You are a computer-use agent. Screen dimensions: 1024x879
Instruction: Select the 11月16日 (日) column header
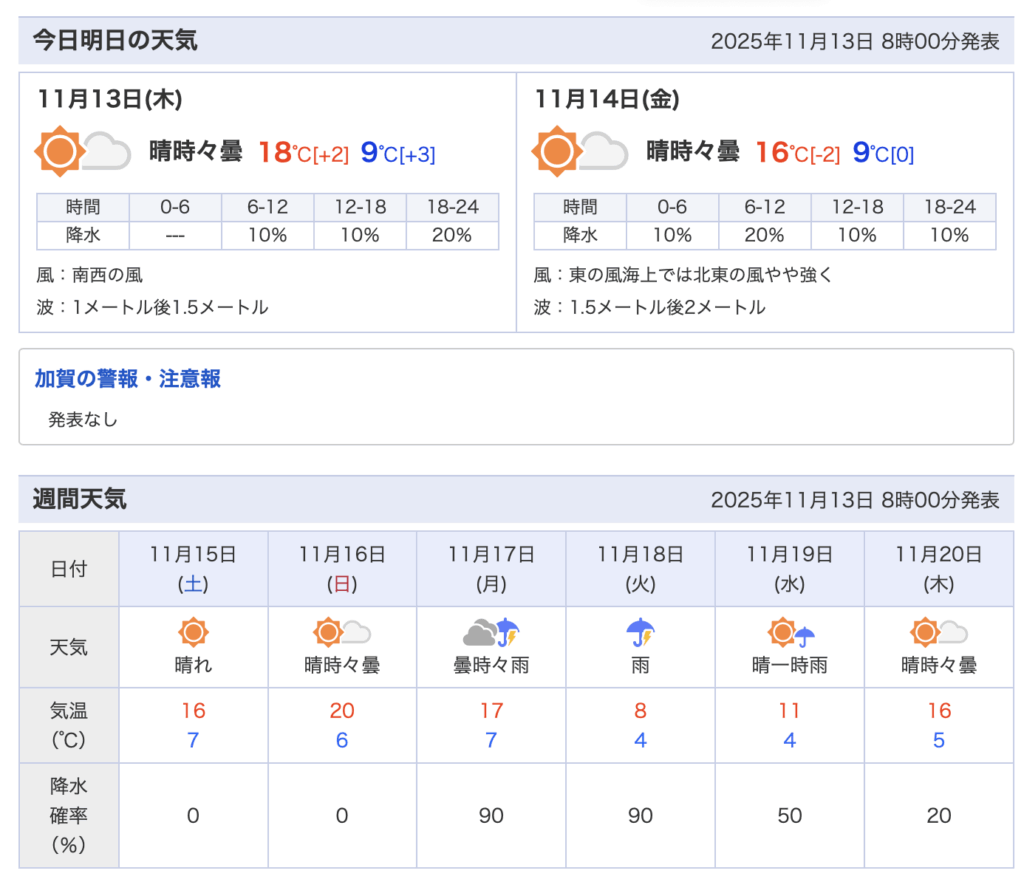[342, 568]
